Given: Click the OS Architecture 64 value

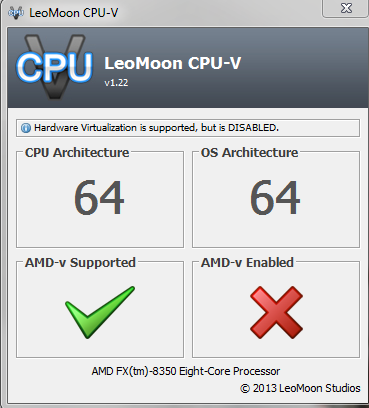Looking at the screenshot, I should pos(275,197).
